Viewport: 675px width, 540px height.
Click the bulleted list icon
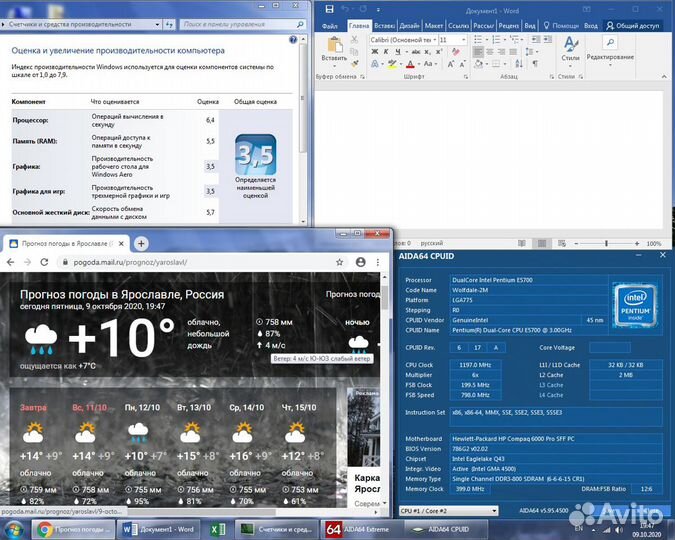[478, 40]
